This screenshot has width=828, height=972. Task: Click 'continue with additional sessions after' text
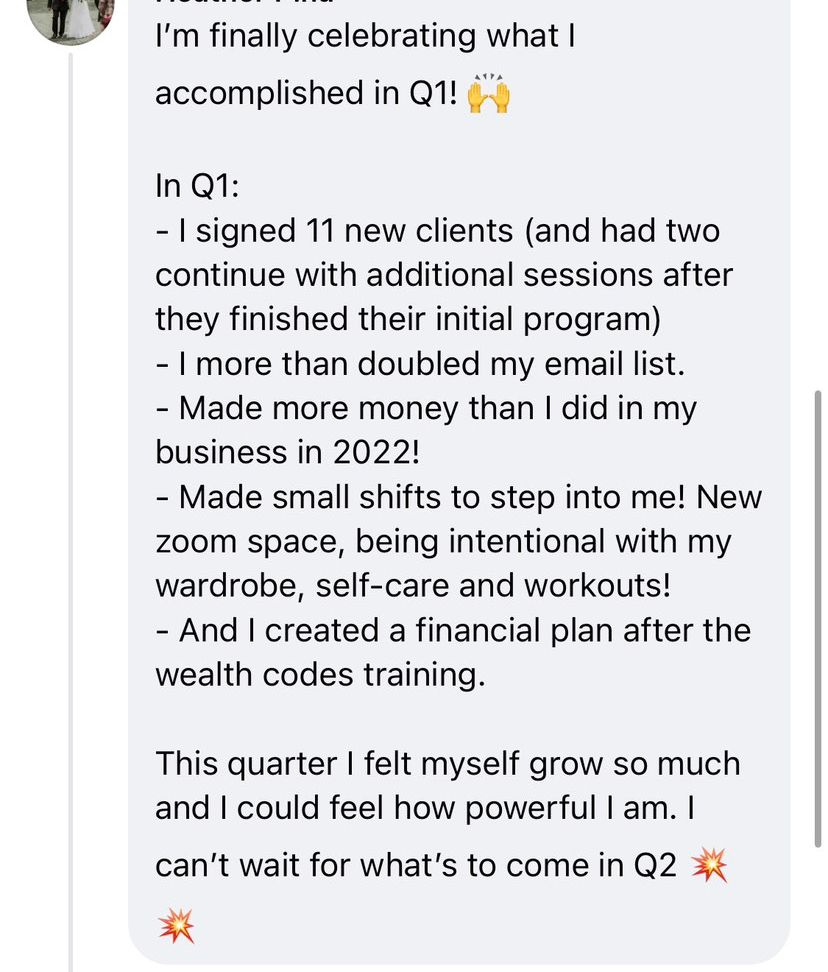(x=444, y=275)
